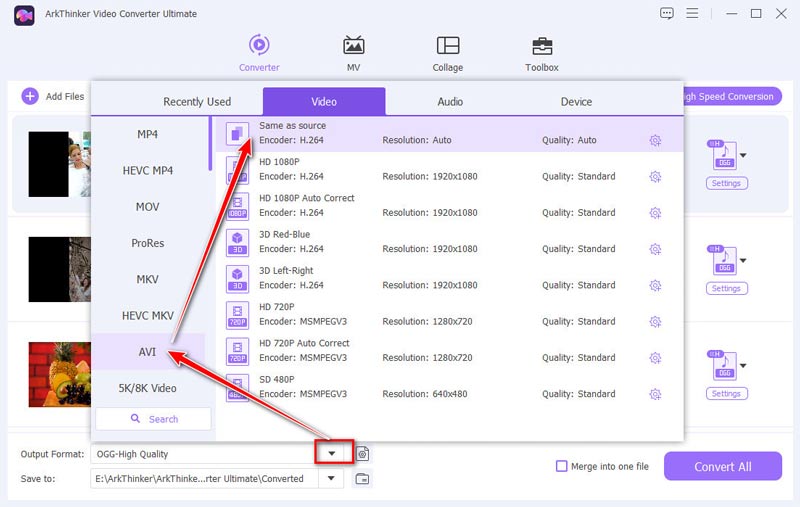Click the second file's thumbnail
The height and width of the screenshot is (507, 800).
click(x=60, y=269)
